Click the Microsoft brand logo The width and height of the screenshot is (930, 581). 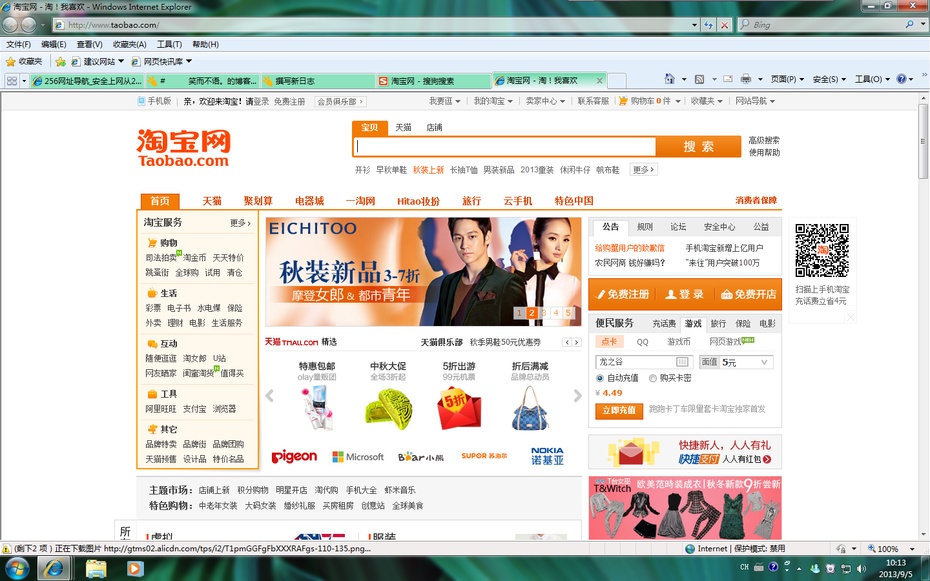[x=358, y=456]
